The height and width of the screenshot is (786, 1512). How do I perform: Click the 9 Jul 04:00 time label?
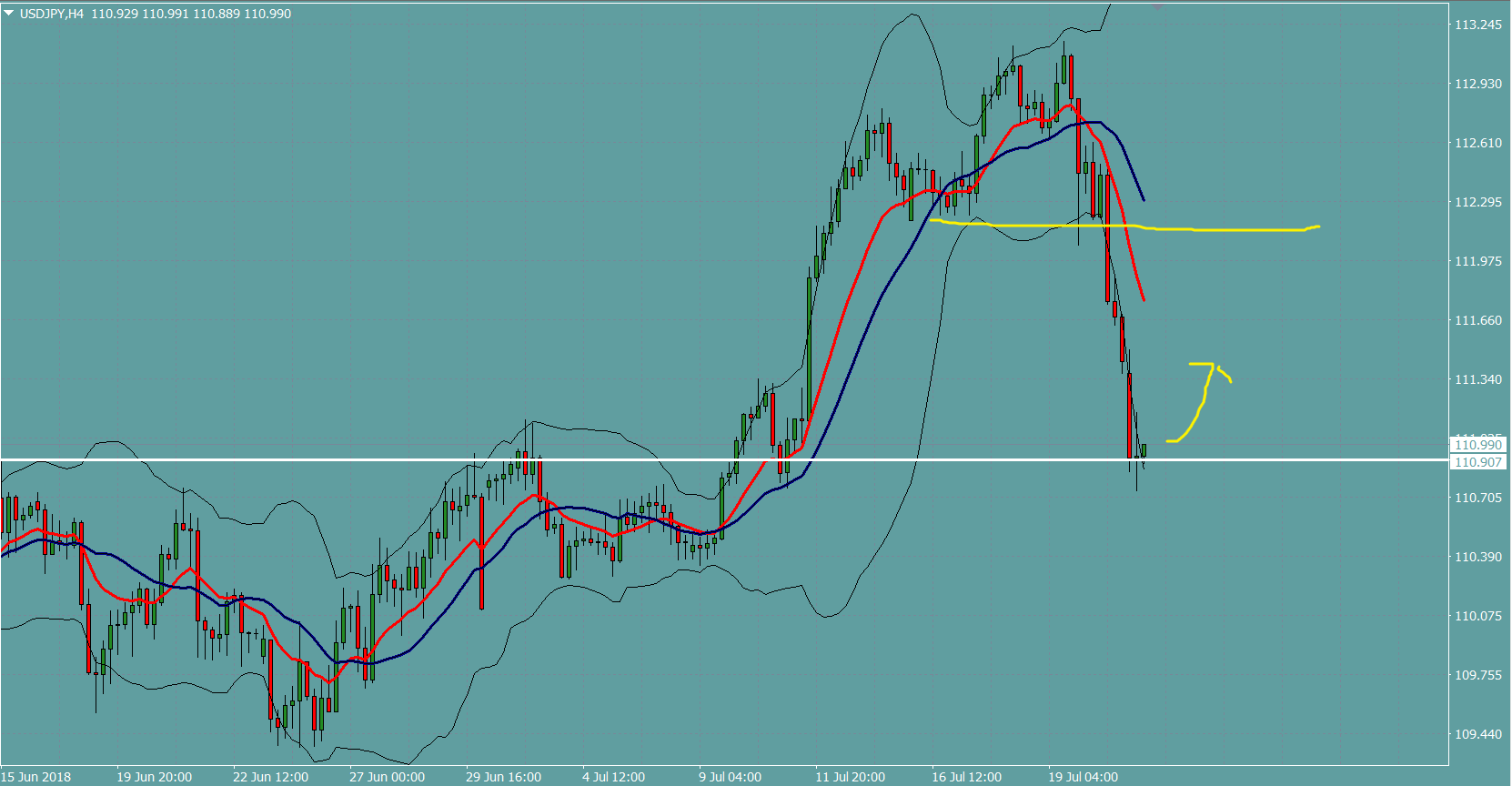point(730,777)
